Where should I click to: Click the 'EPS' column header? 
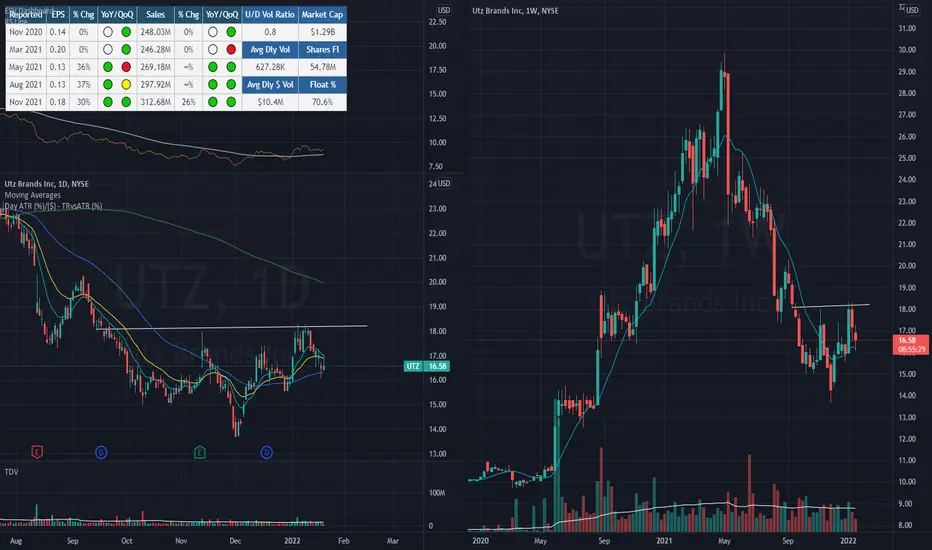[x=58, y=14]
